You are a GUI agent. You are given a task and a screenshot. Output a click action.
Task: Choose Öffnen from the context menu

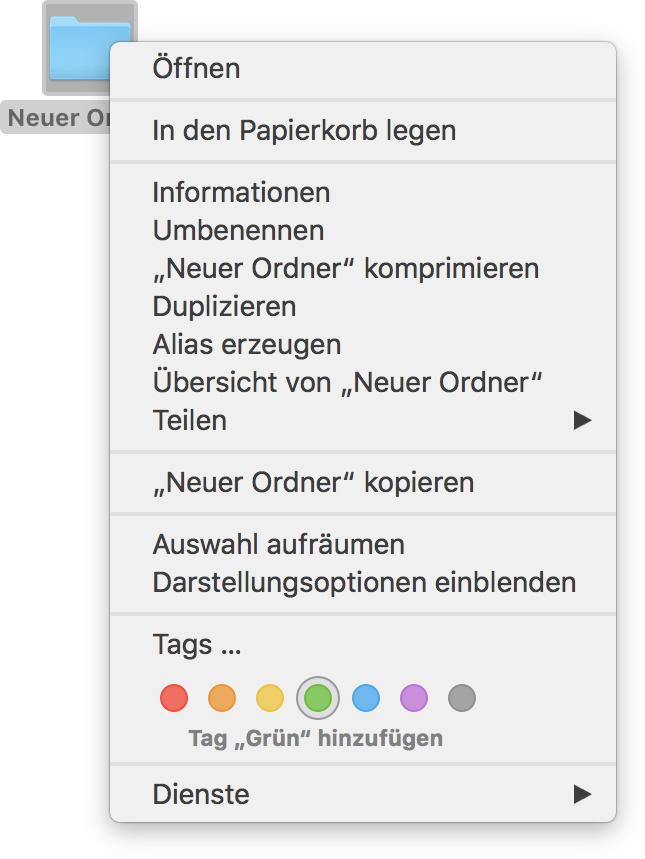196,69
